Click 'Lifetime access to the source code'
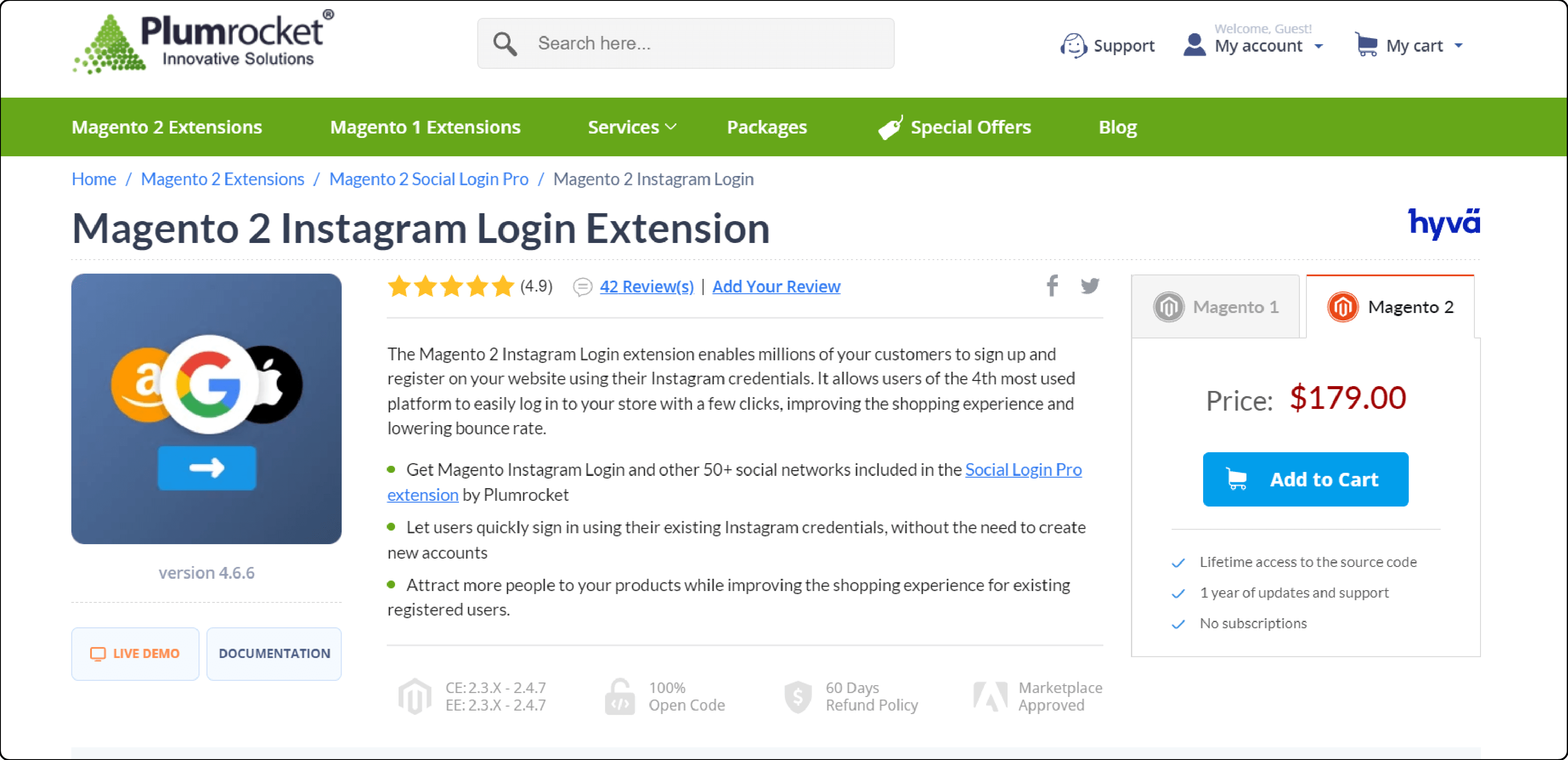 (1308, 562)
